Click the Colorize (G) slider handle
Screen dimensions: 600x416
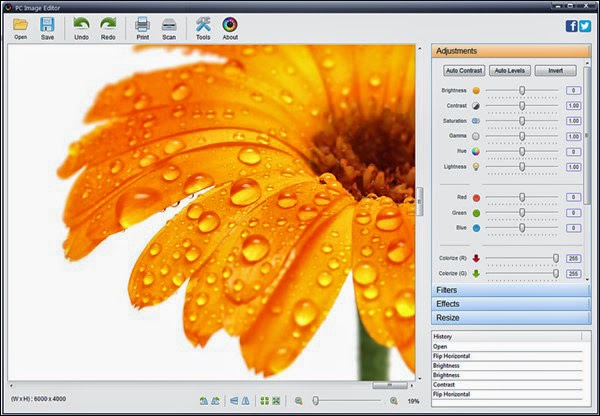click(x=556, y=273)
